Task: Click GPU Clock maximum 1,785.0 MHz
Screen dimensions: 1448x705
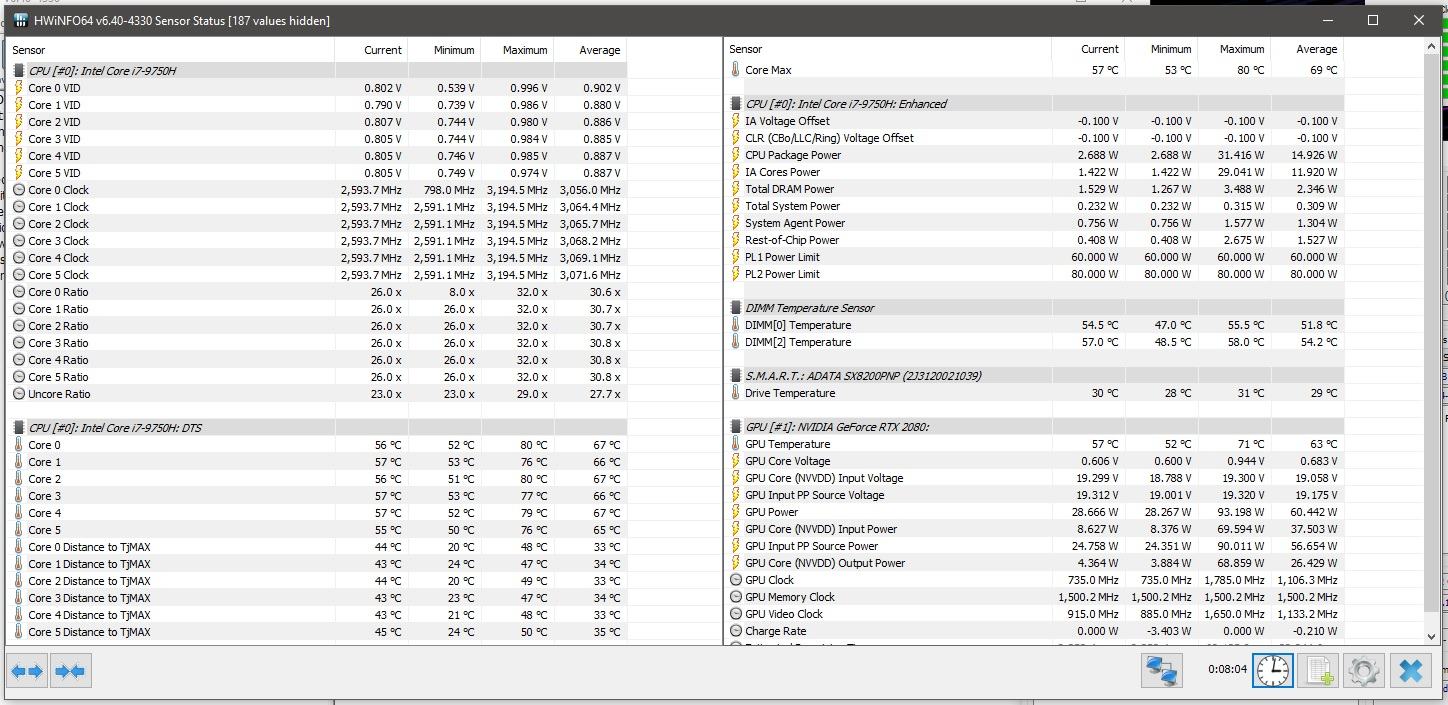Action: 1234,580
